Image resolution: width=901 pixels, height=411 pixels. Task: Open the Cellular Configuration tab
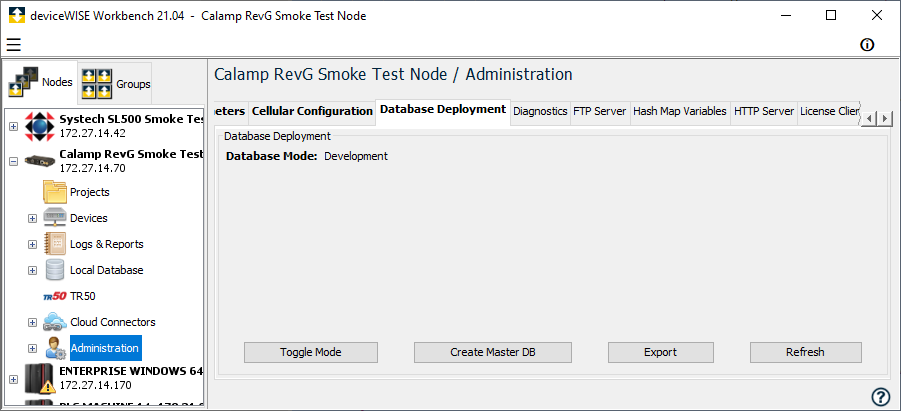tap(312, 112)
